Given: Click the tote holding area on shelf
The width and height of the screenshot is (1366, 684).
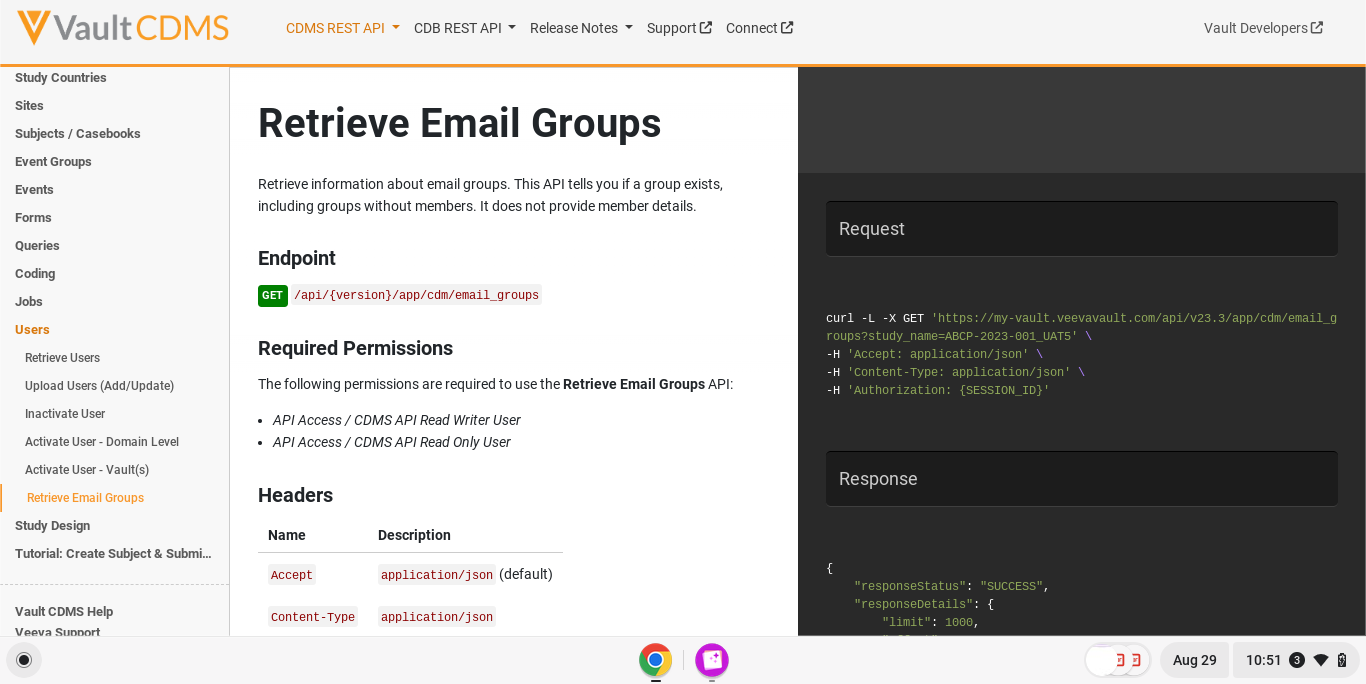Looking at the screenshot, I should click(x=1118, y=660).
